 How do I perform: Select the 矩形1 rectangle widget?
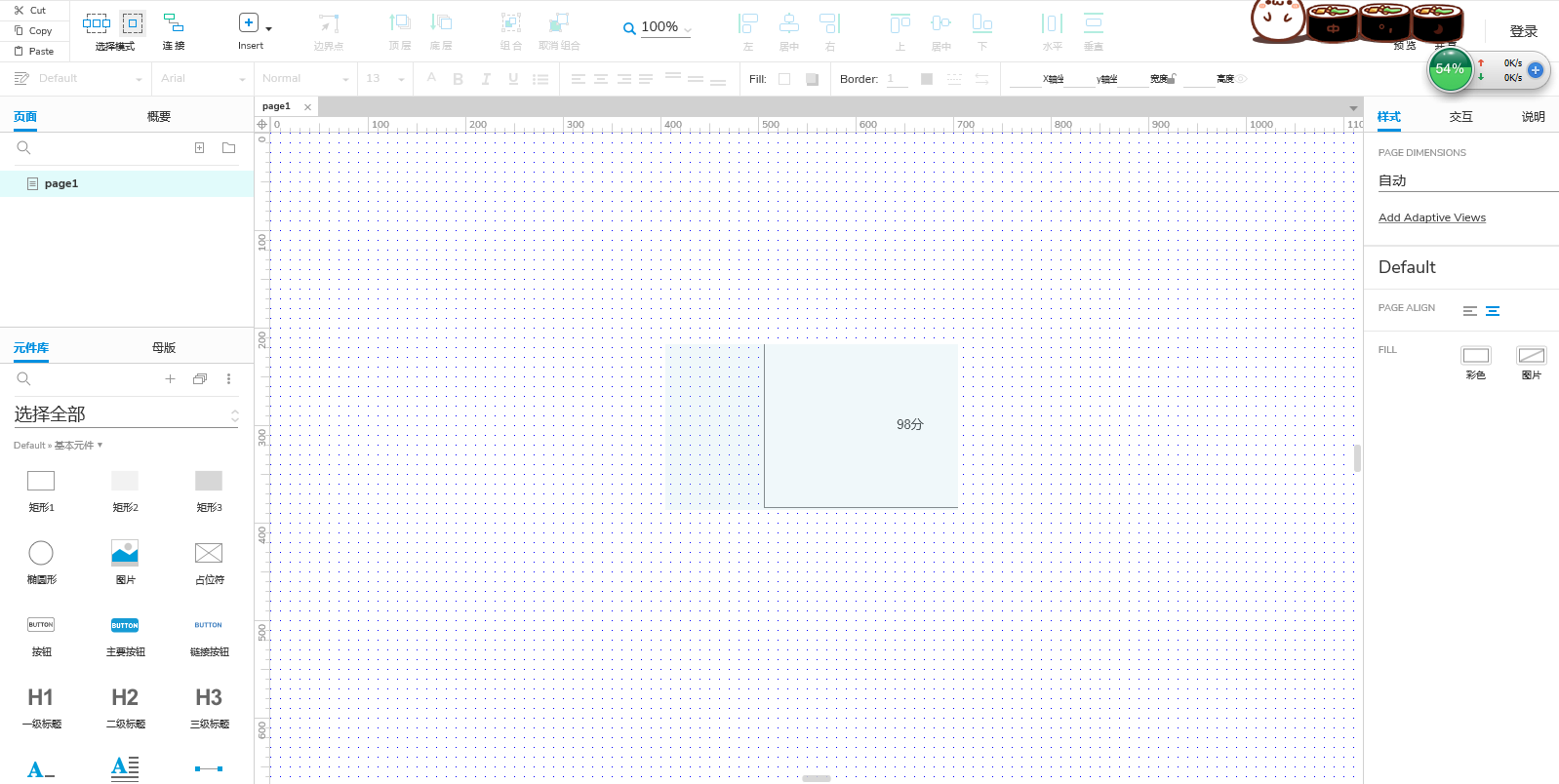point(41,490)
